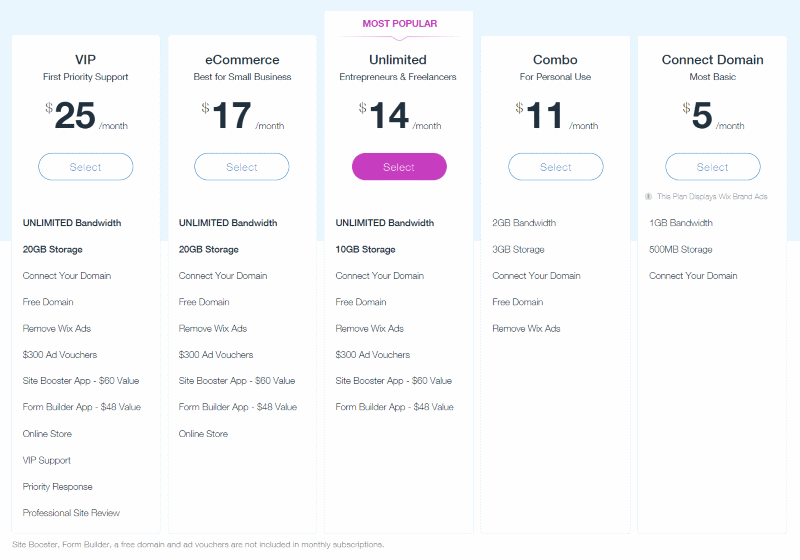800x560 pixels.
Task: Click the Combo plan heading
Action: (555, 60)
